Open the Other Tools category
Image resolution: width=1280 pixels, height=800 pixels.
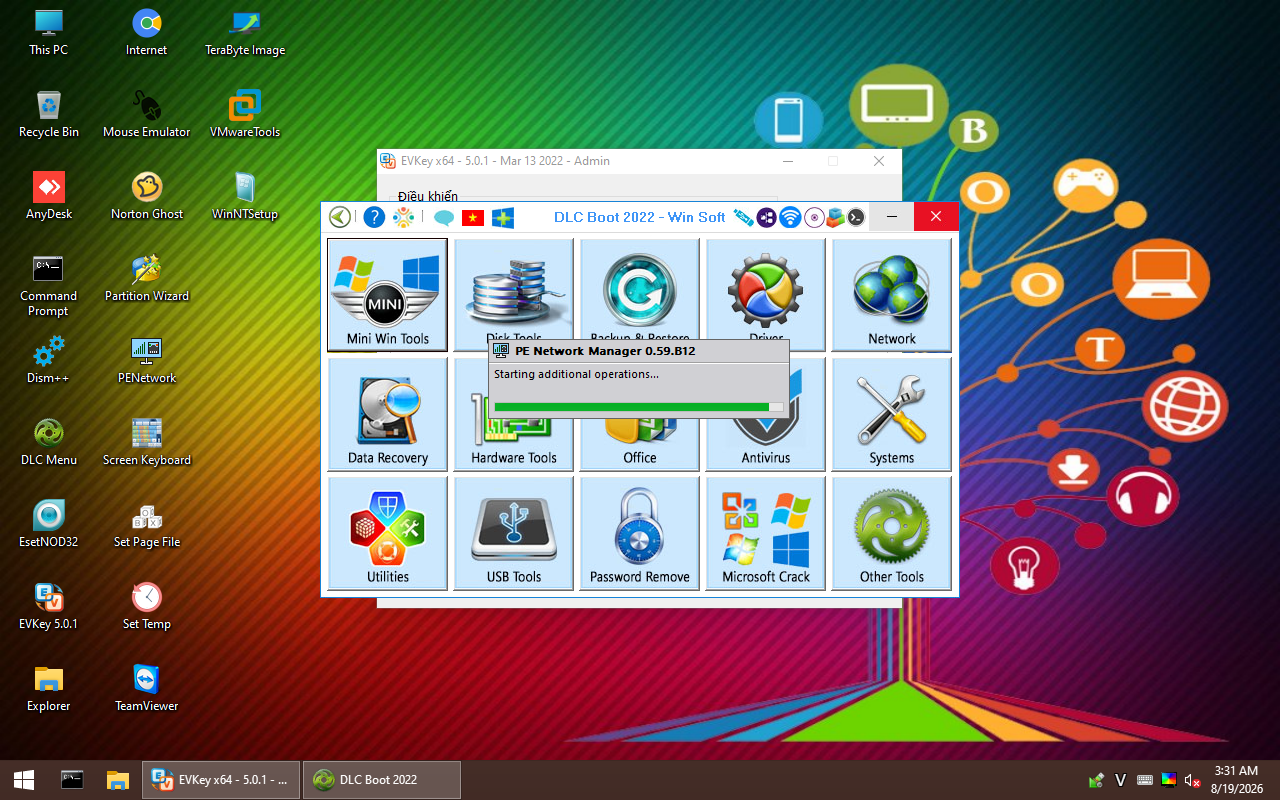tap(891, 532)
